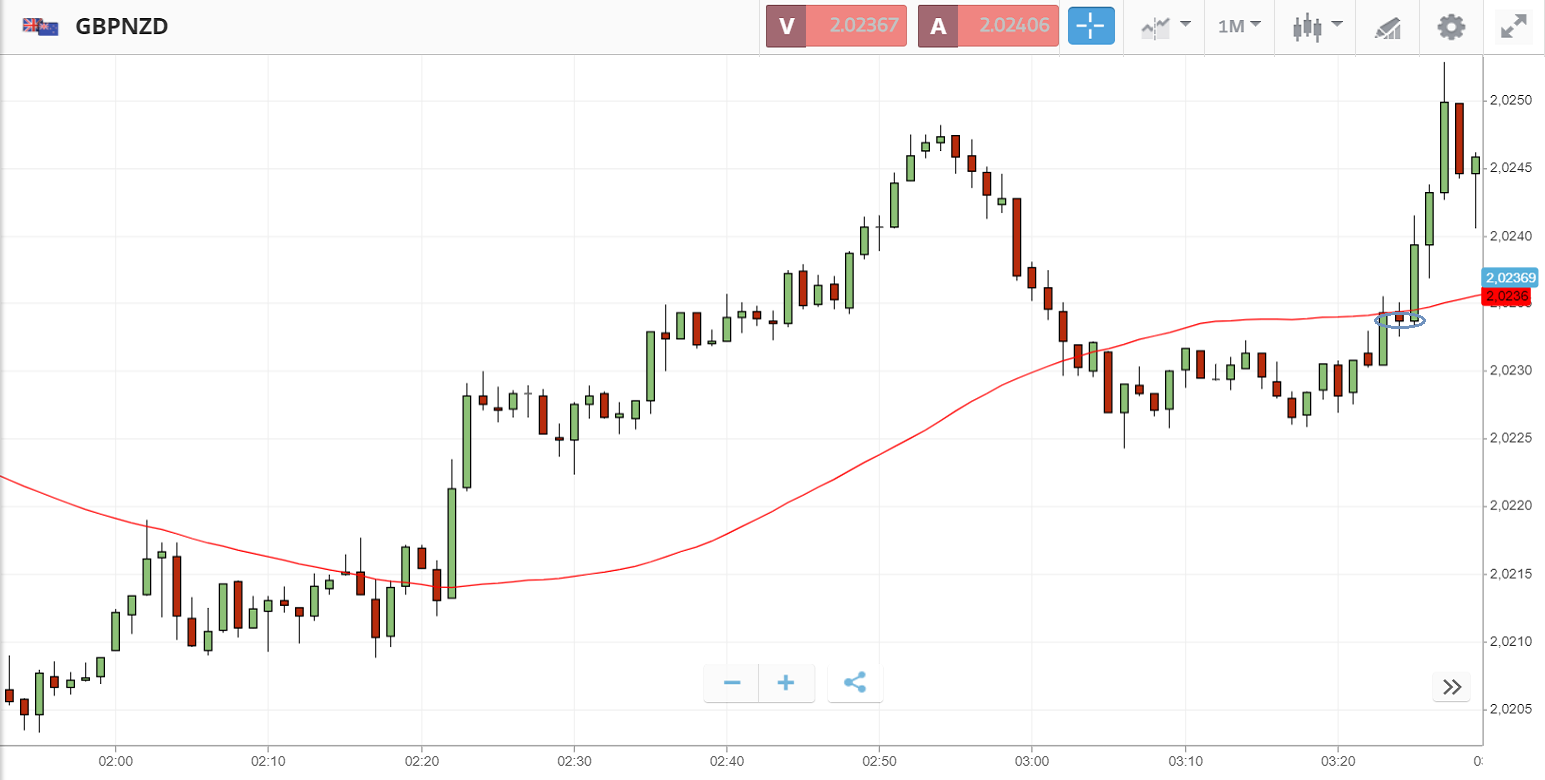Open chart settings gear icon
This screenshot has height=780, width=1545.
click(x=1450, y=26)
